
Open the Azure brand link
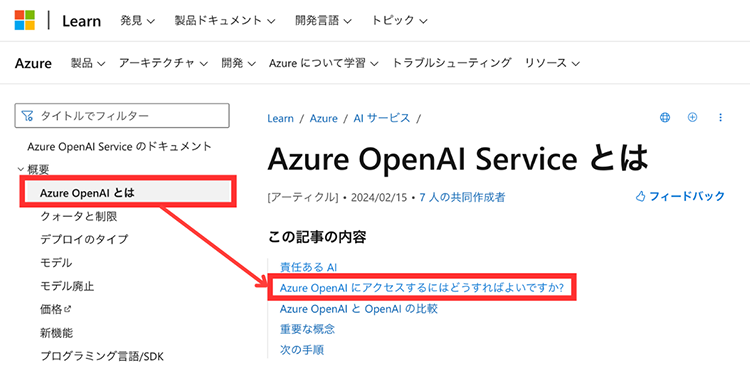click(x=33, y=63)
